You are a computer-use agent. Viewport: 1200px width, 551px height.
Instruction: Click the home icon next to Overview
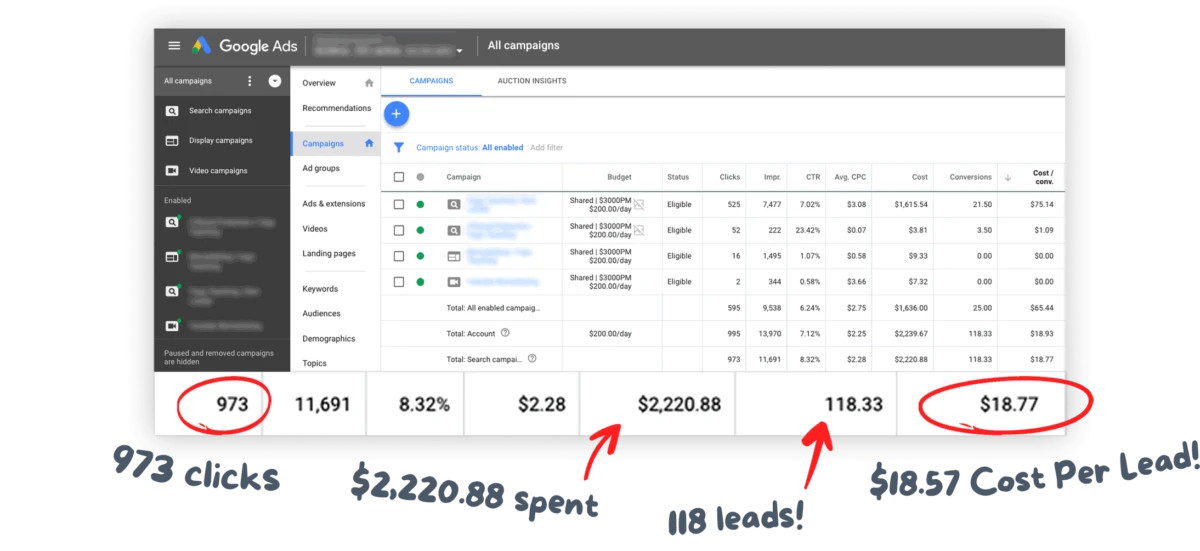coord(369,83)
